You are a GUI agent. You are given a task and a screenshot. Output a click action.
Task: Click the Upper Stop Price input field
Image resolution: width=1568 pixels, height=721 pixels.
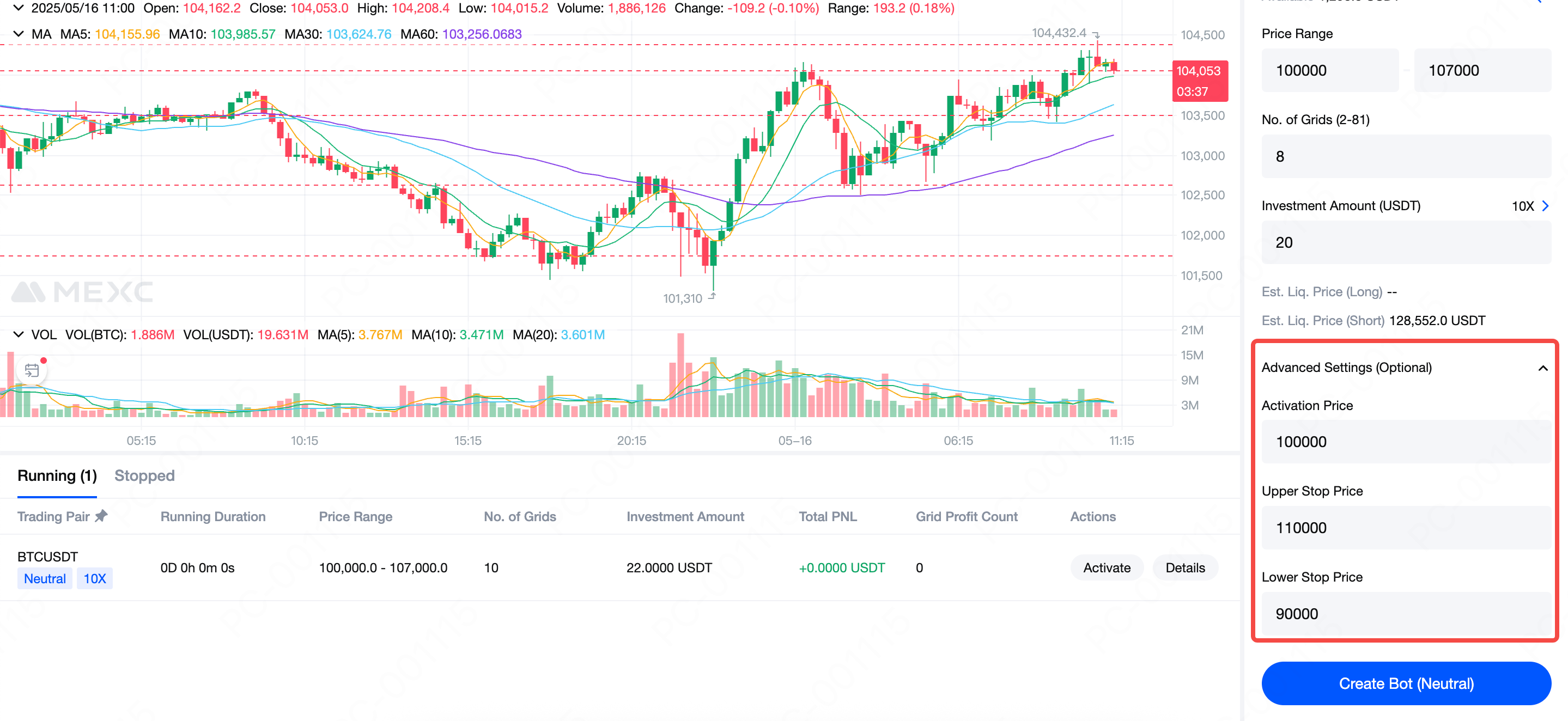[1406, 528]
